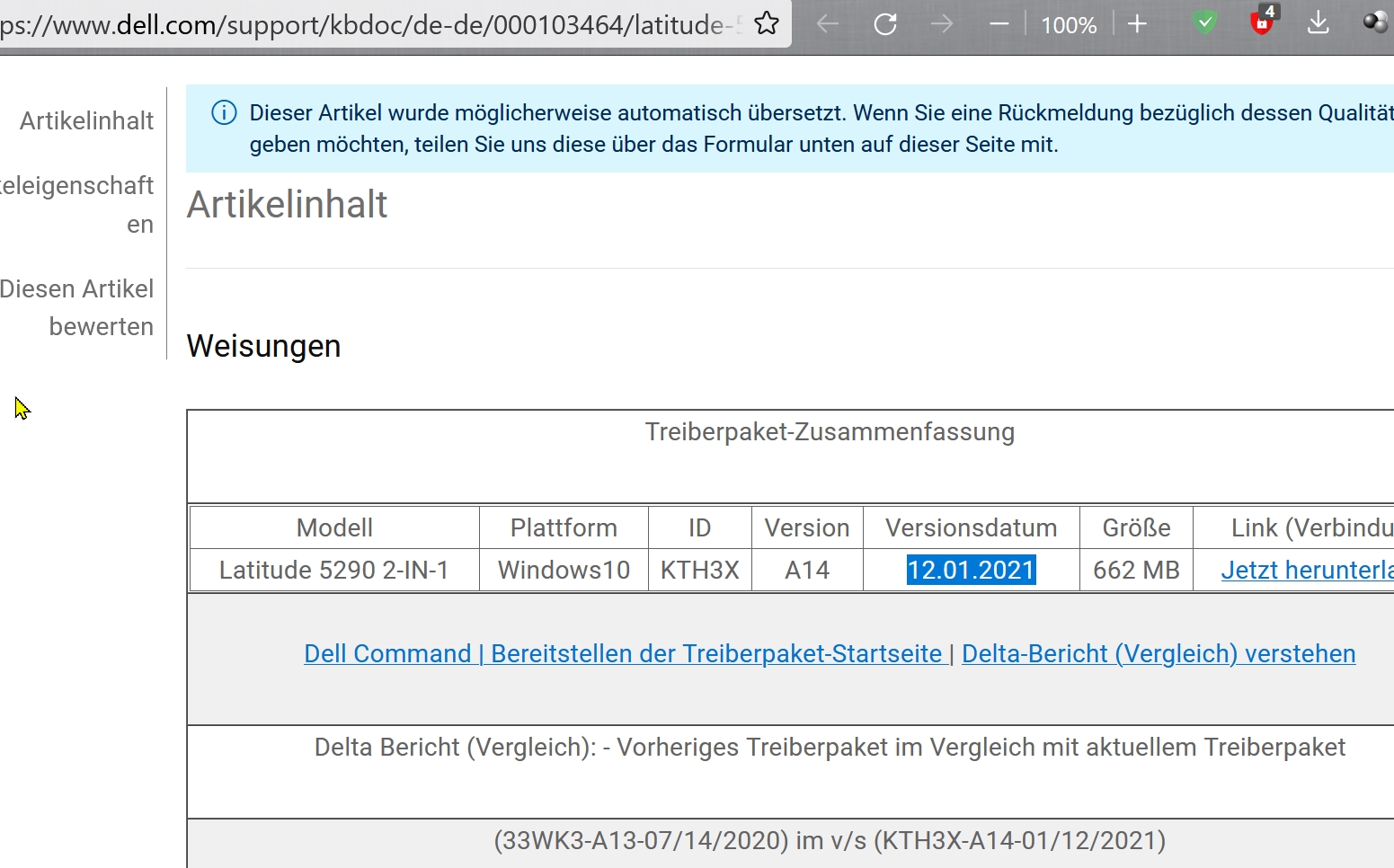The width and height of the screenshot is (1394, 868).
Task: Open the downloads arrow icon
Action: click(1319, 22)
